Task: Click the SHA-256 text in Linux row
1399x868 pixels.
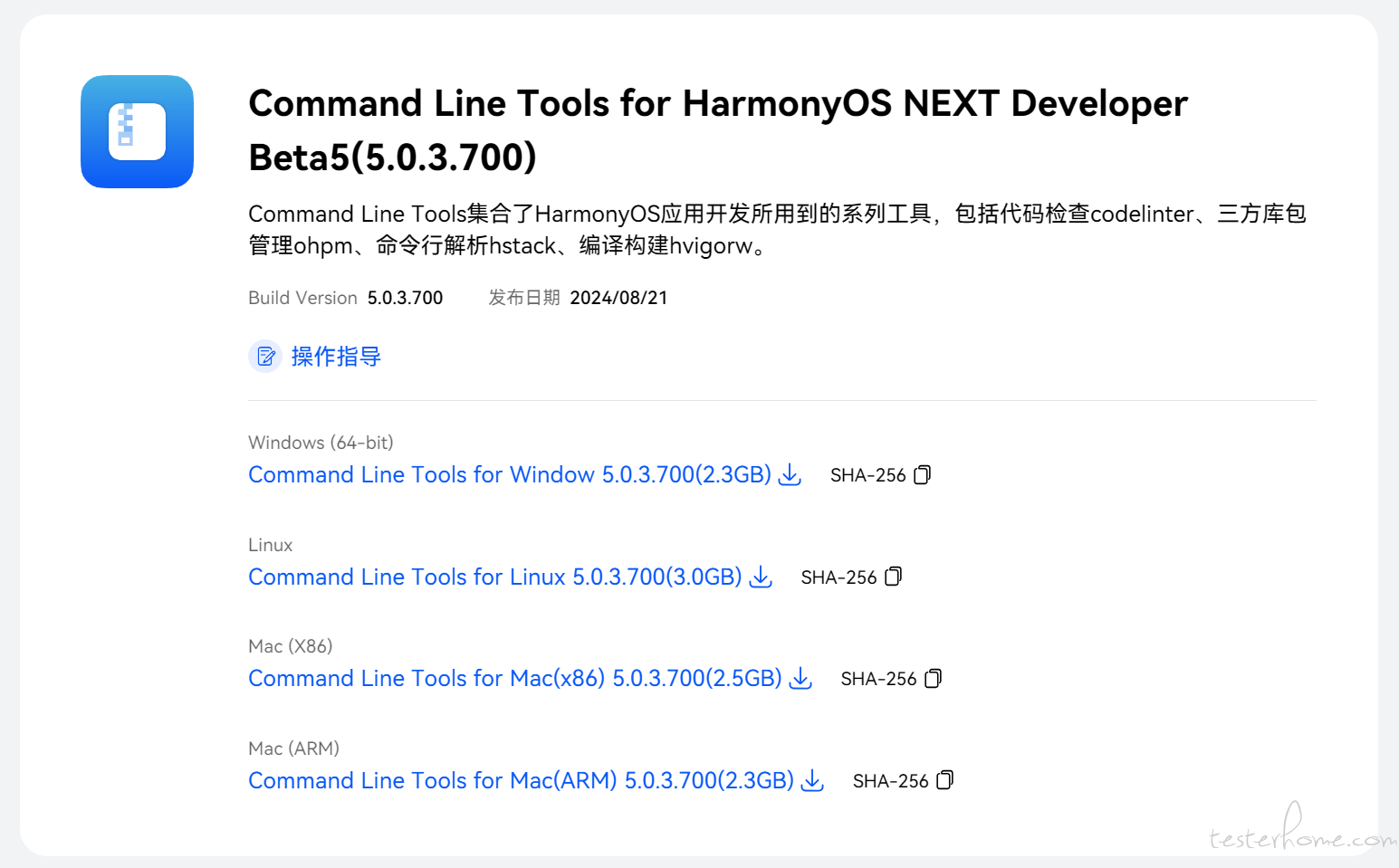Action: (838, 577)
